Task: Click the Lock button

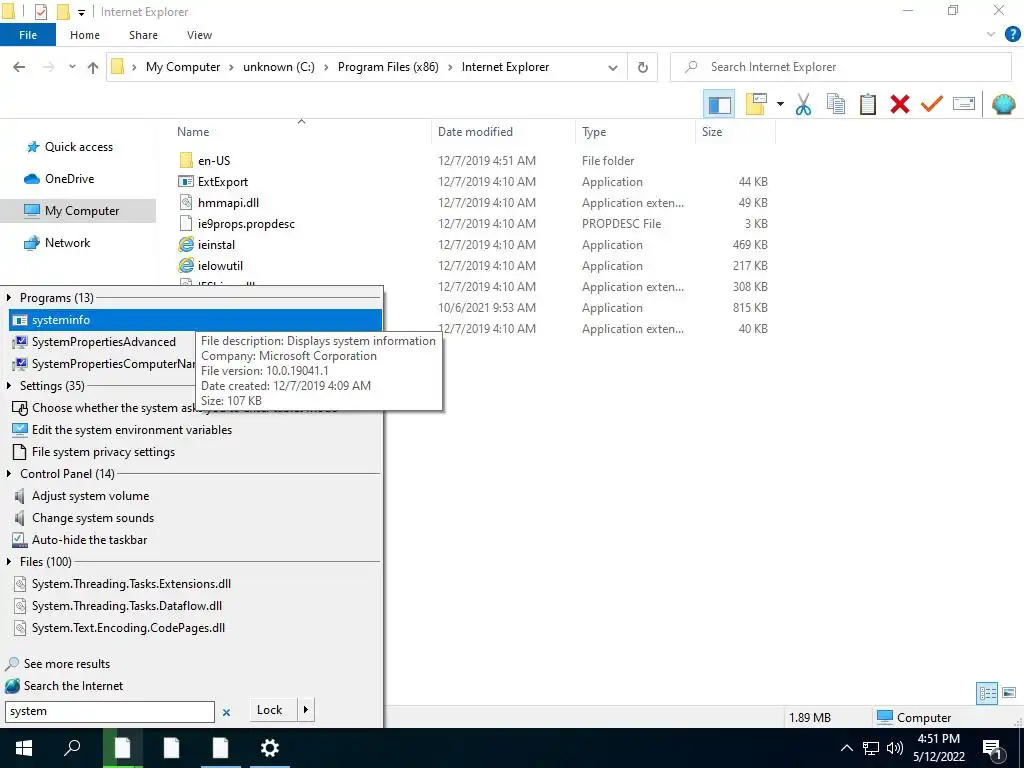Action: pos(269,710)
